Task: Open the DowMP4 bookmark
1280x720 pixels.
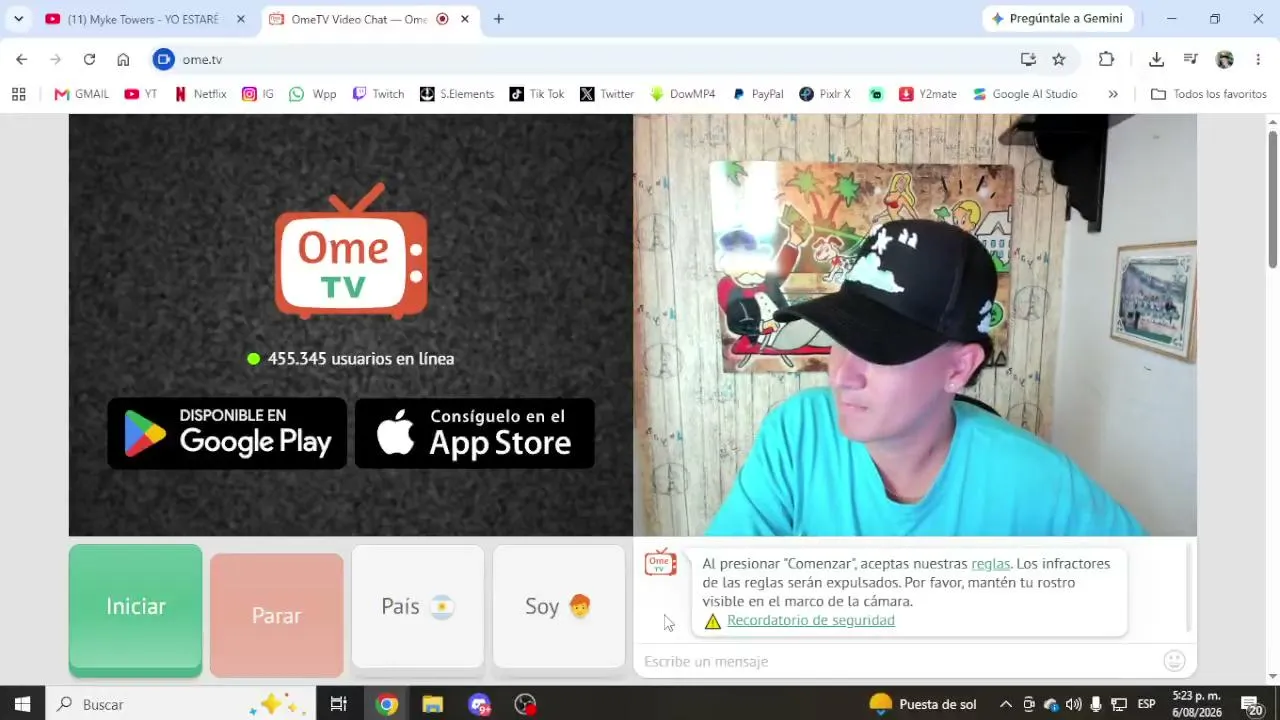Action: 683,94
